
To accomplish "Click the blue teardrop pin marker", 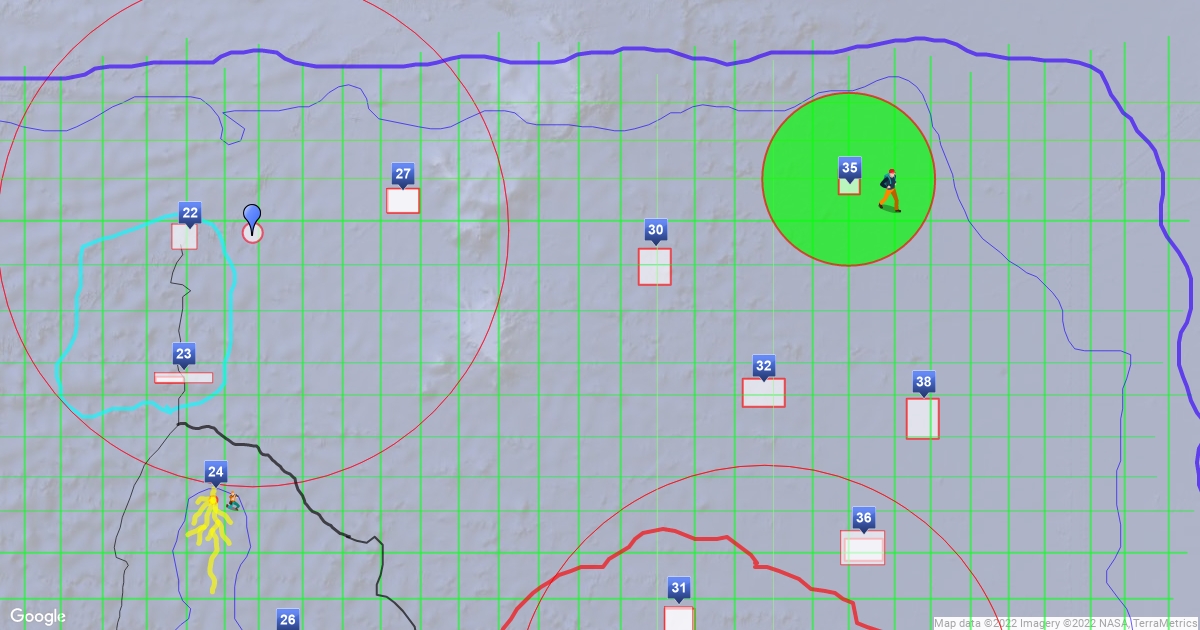I will 252,217.
